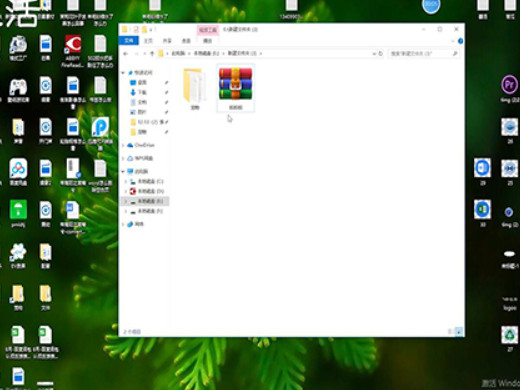Image resolution: width=520 pixels, height=390 pixels.
Task: Select This PC in the navigation pane
Action: [x=138, y=171]
